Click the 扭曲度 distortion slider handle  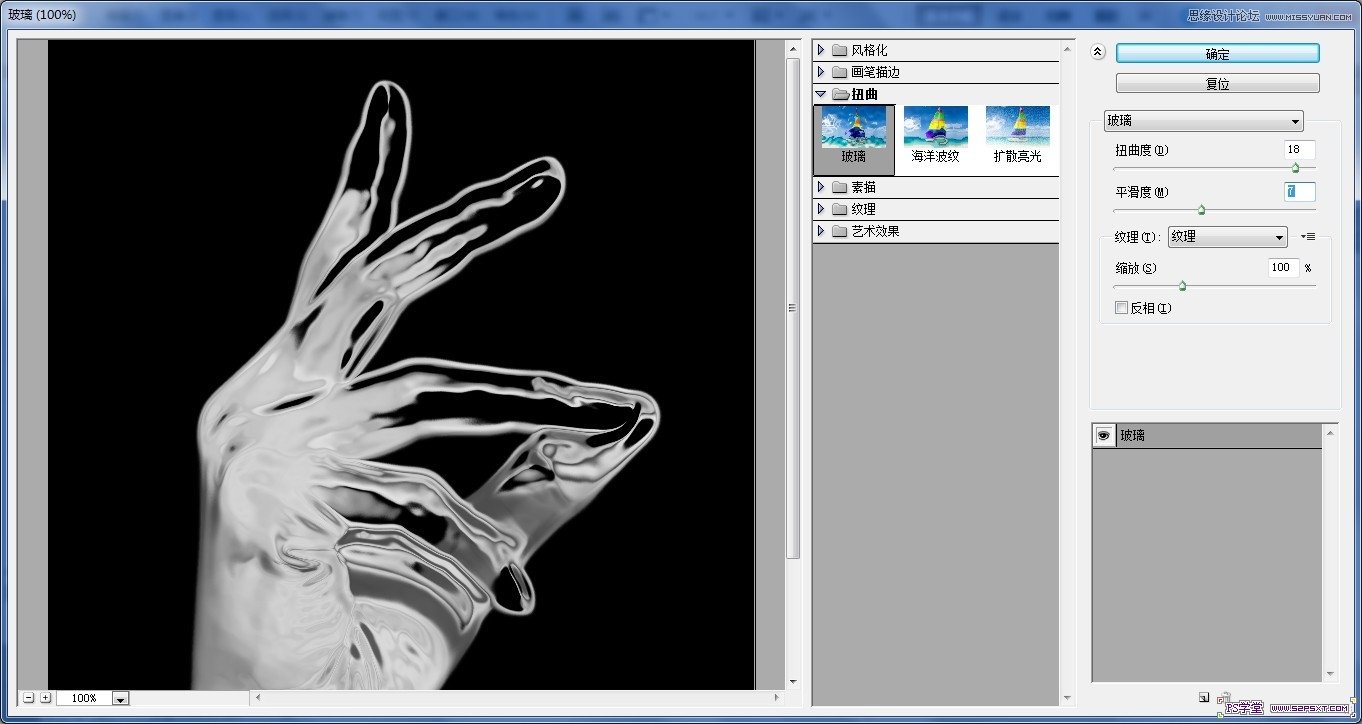(1295, 168)
